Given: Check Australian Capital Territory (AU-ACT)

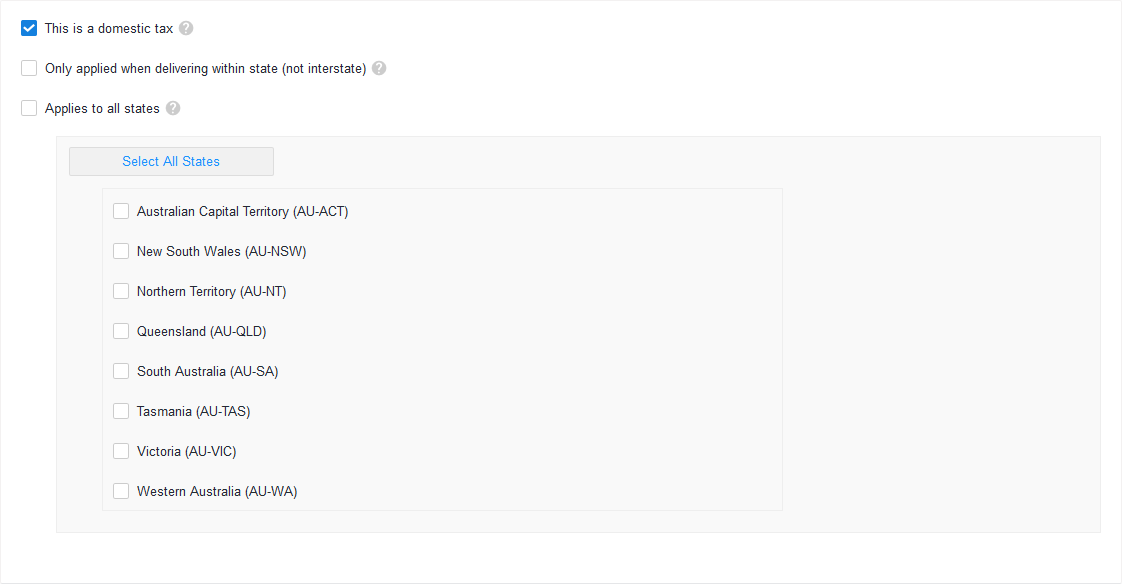Looking at the screenshot, I should pos(121,211).
